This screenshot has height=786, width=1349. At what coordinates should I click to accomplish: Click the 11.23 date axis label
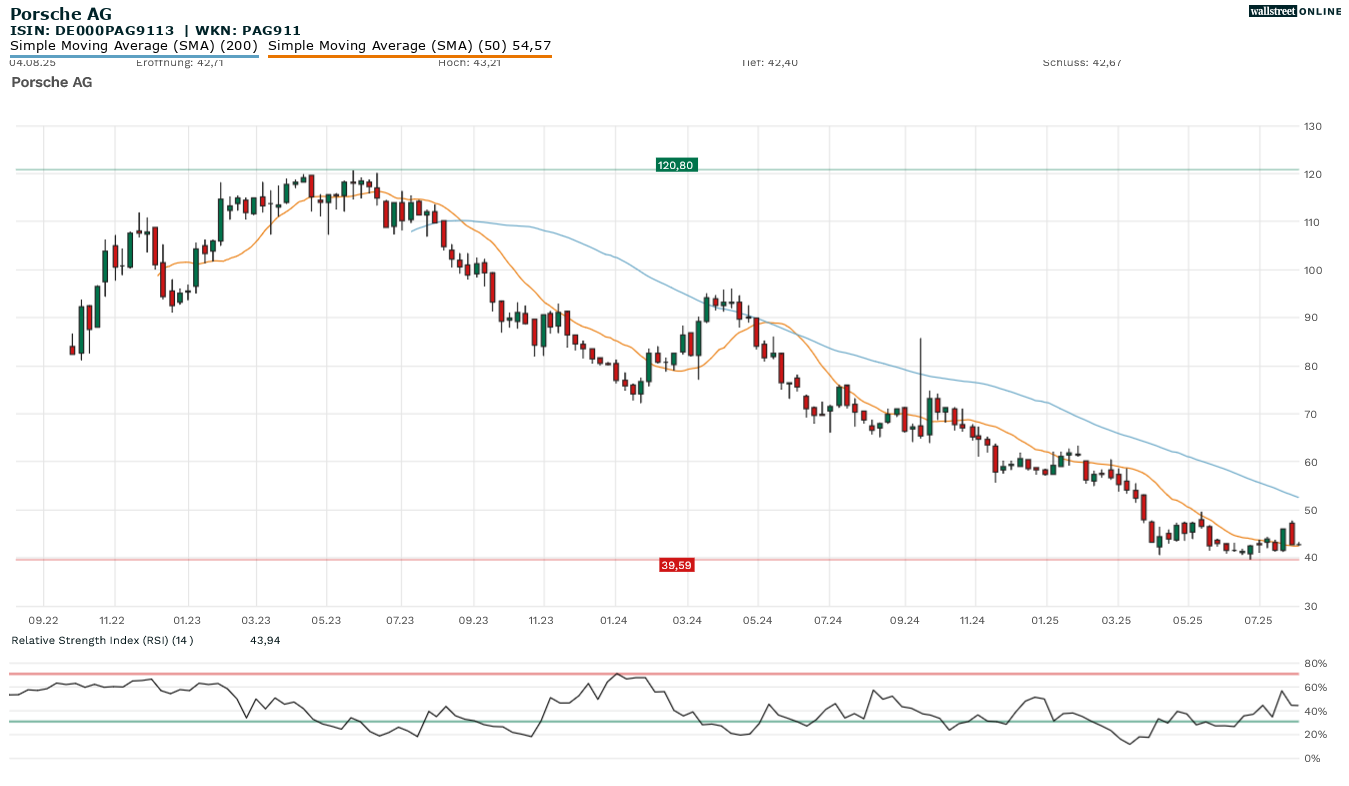541,621
